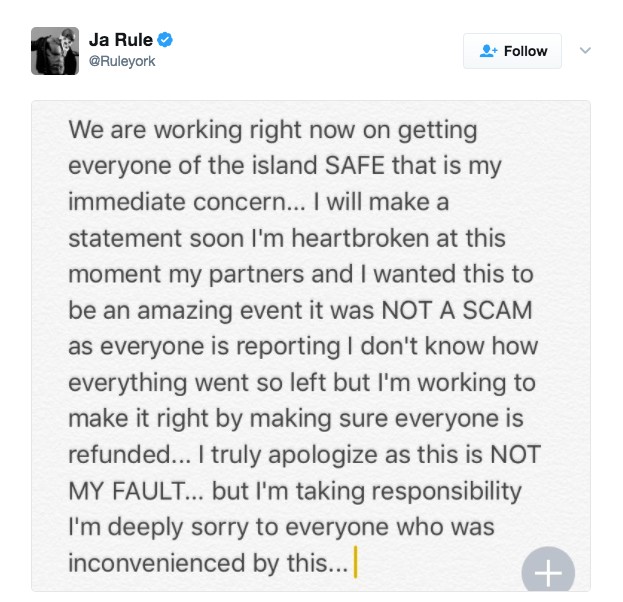Expand the chevron menu beside Follow
The height and width of the screenshot is (602, 623).
pyautogui.click(x=585, y=50)
